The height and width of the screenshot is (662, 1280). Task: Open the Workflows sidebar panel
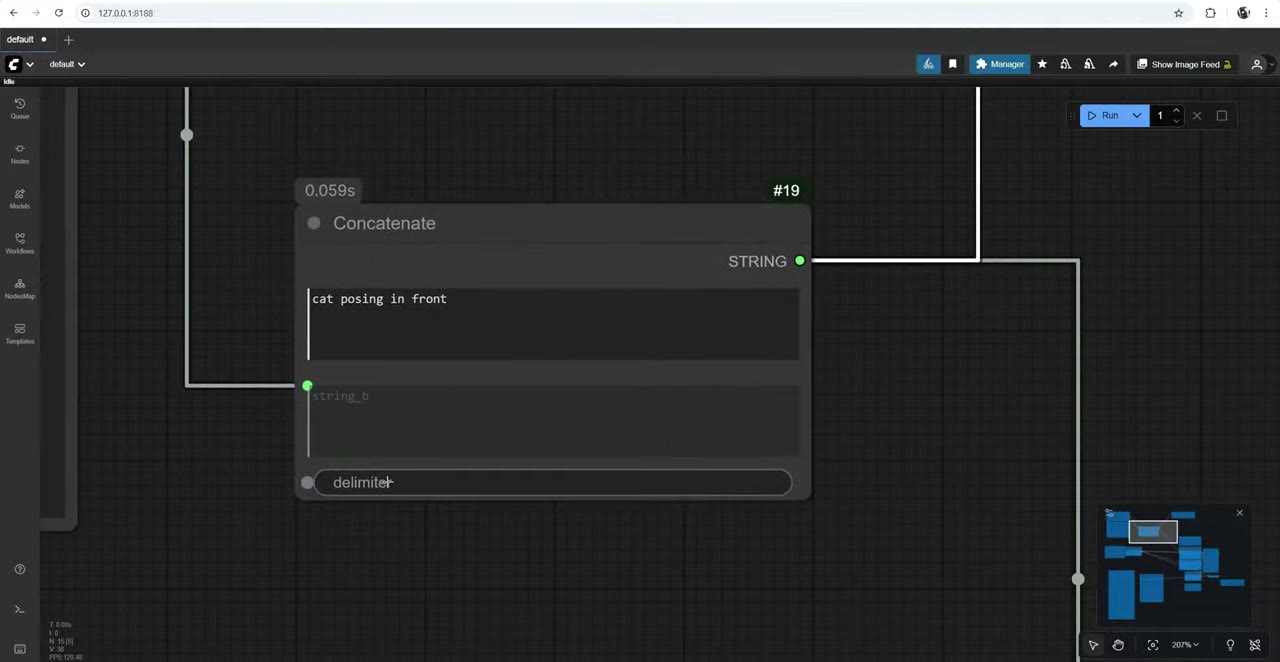click(x=19, y=243)
